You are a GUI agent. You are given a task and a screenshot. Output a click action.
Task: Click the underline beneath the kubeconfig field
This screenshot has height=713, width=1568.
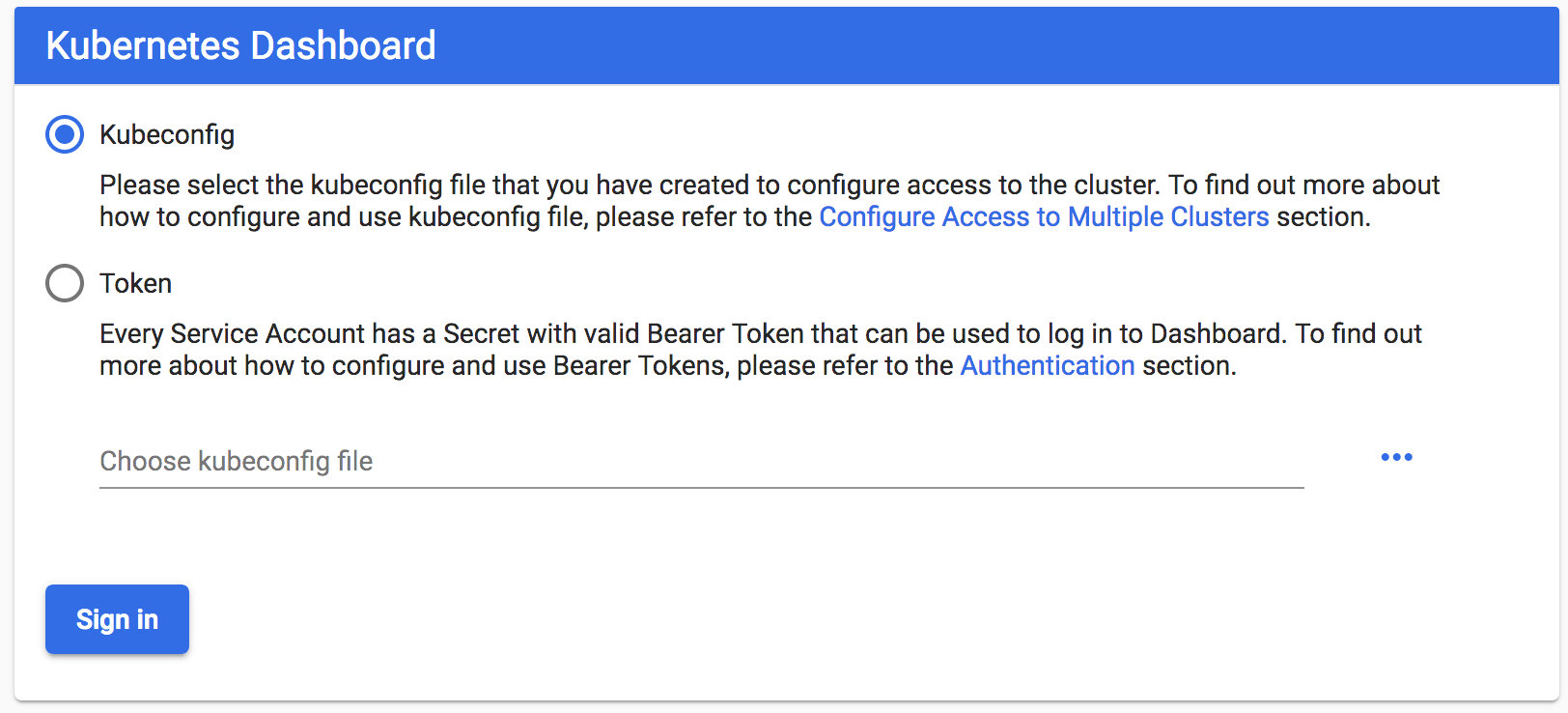point(701,487)
